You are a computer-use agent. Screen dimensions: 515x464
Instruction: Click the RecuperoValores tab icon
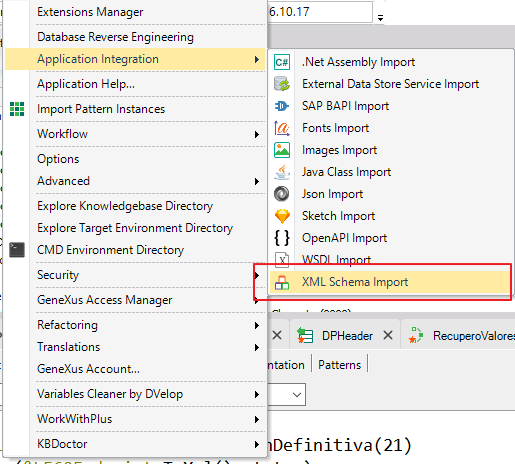pyautogui.click(x=416, y=335)
